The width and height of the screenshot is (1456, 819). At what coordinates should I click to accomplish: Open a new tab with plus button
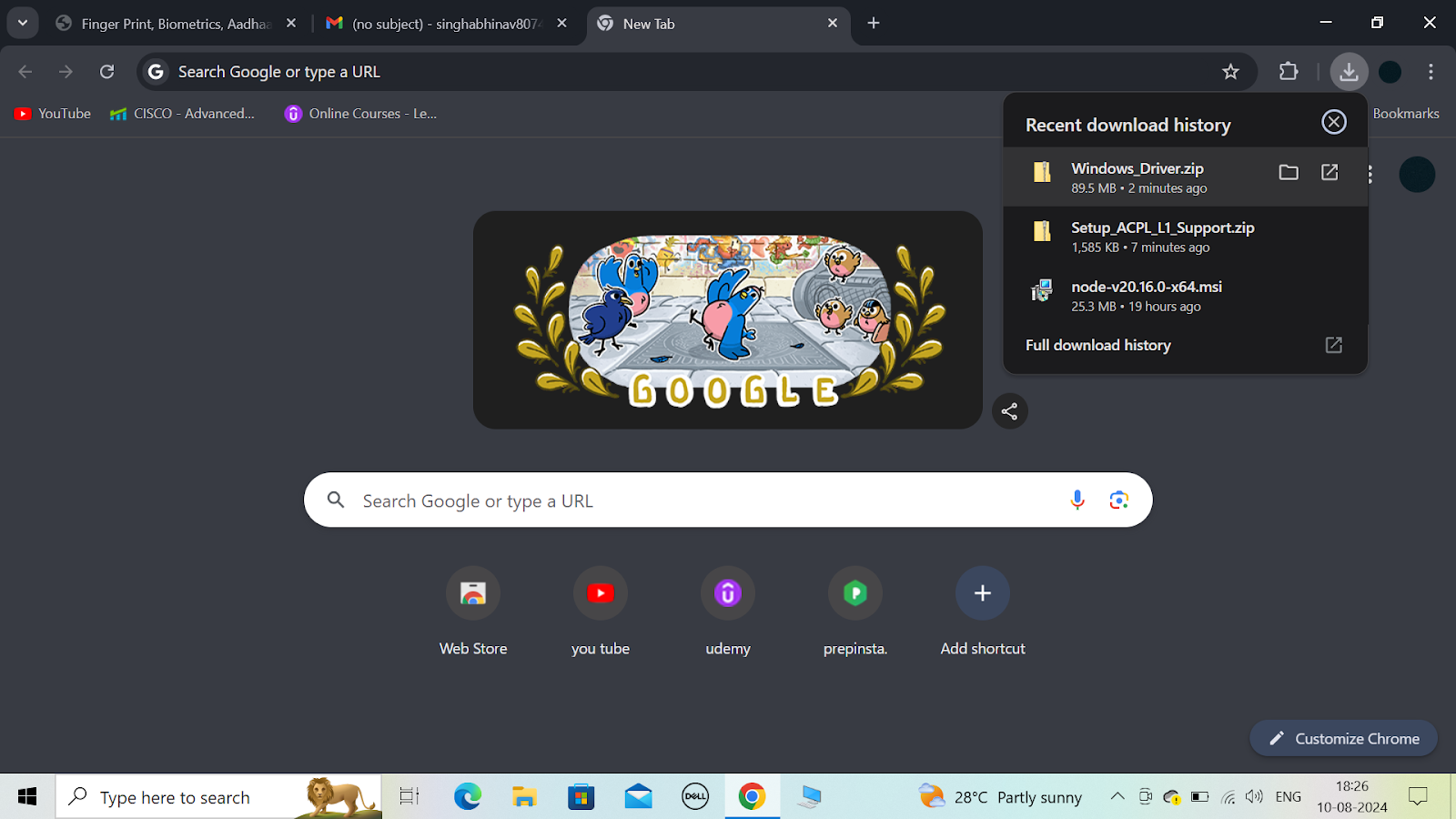pos(874,23)
